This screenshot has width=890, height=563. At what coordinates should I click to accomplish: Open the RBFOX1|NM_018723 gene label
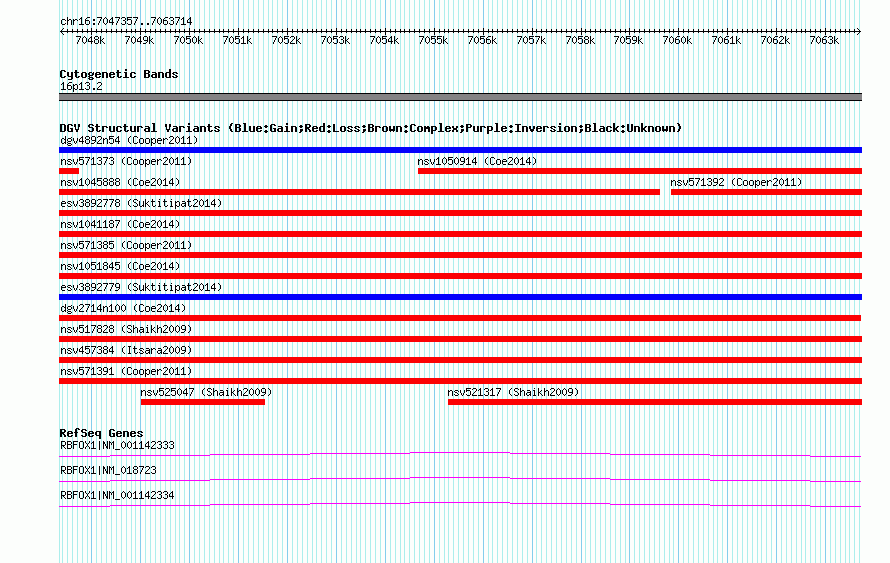coord(108,470)
